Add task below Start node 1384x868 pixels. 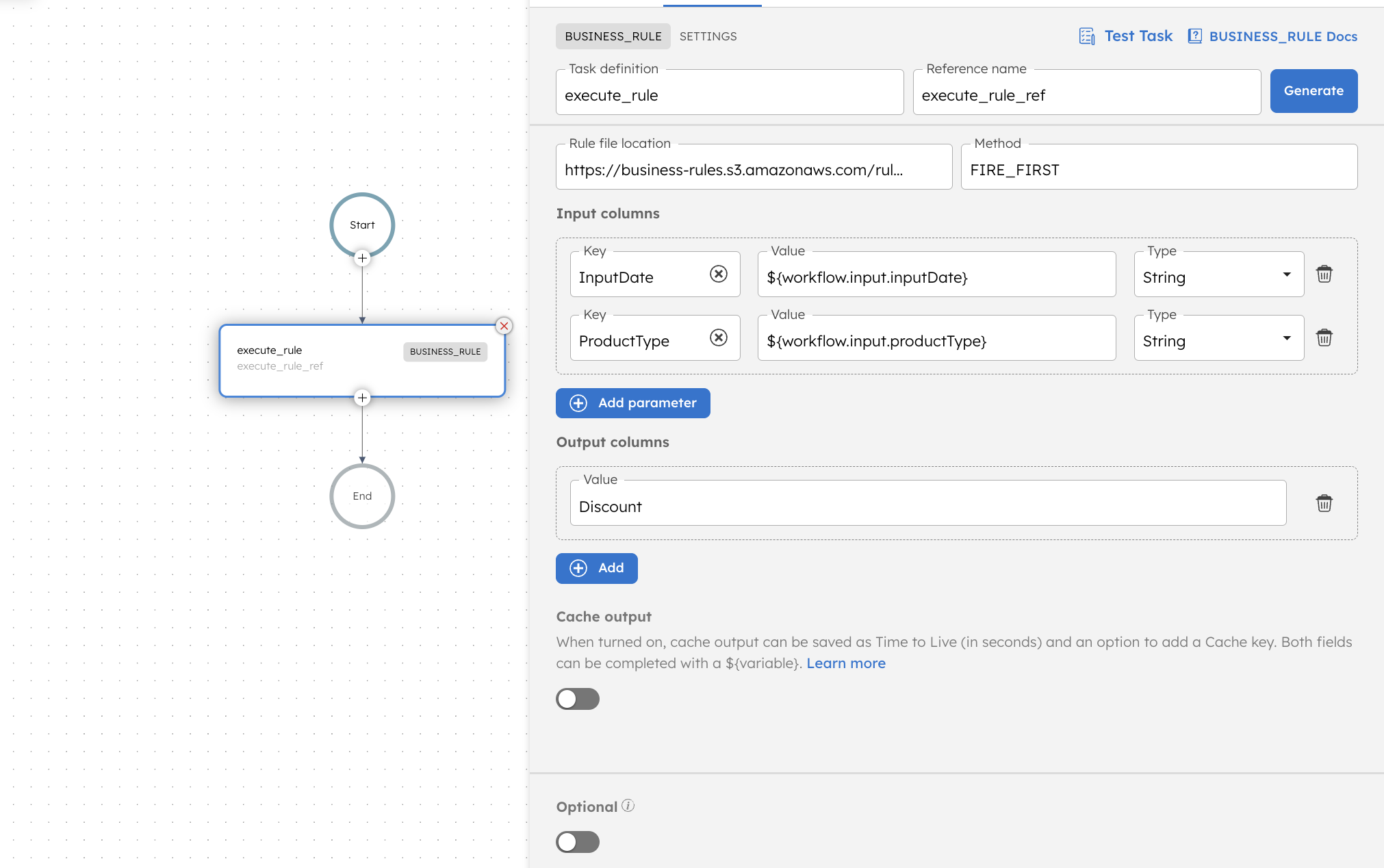point(362,258)
